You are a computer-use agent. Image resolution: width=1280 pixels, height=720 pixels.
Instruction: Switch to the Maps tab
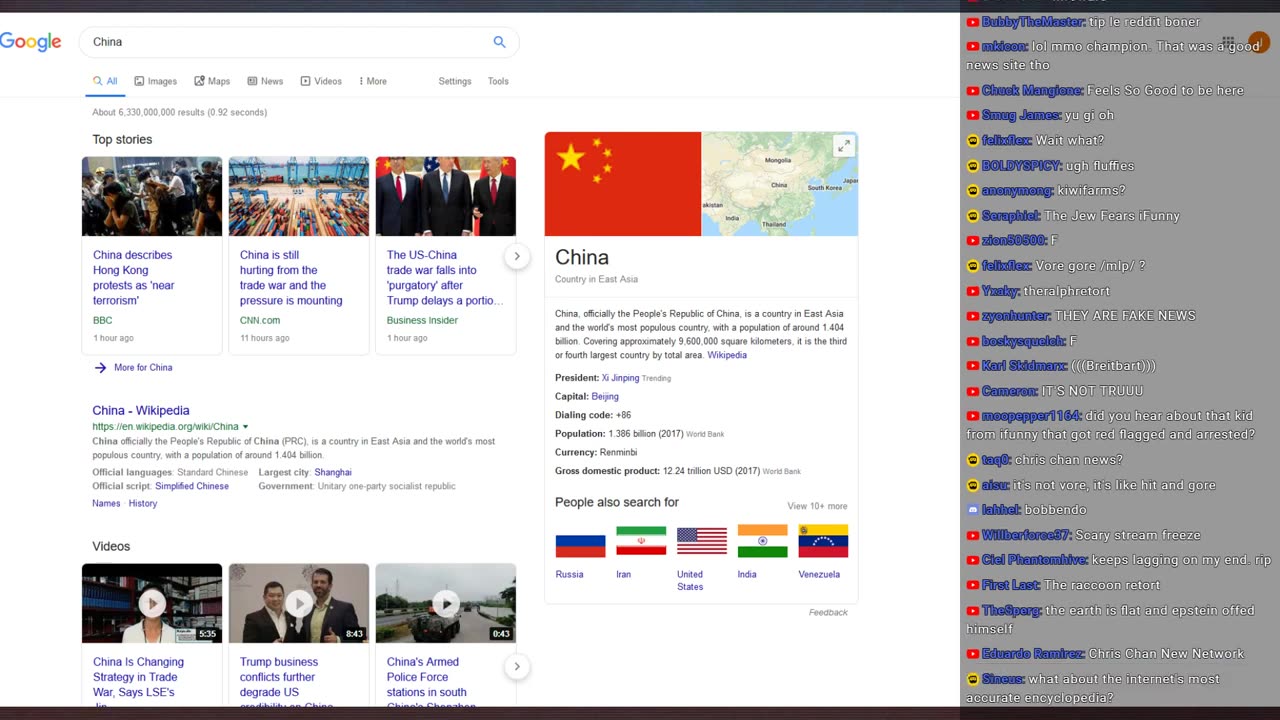pos(212,81)
